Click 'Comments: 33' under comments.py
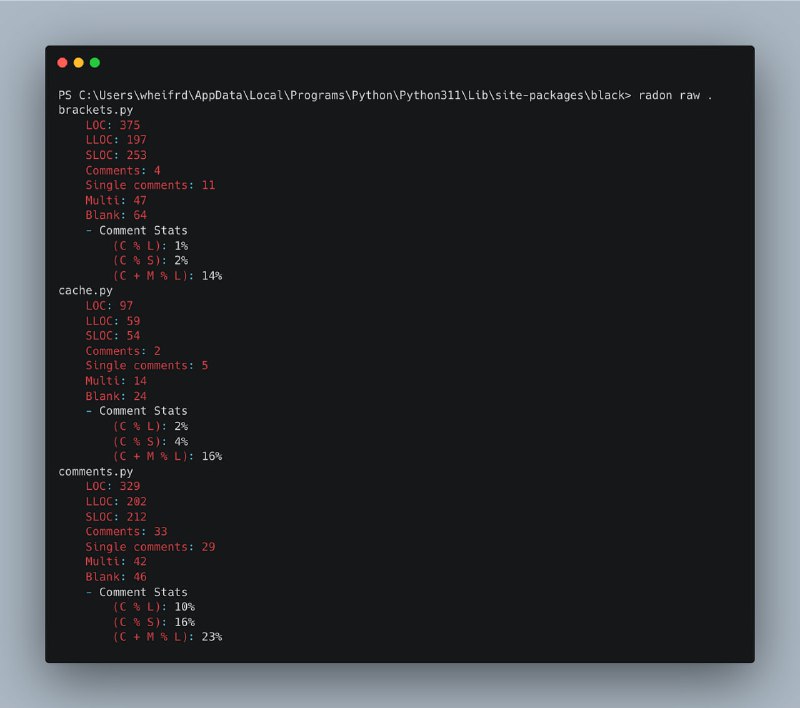The height and width of the screenshot is (708, 800). coord(127,532)
